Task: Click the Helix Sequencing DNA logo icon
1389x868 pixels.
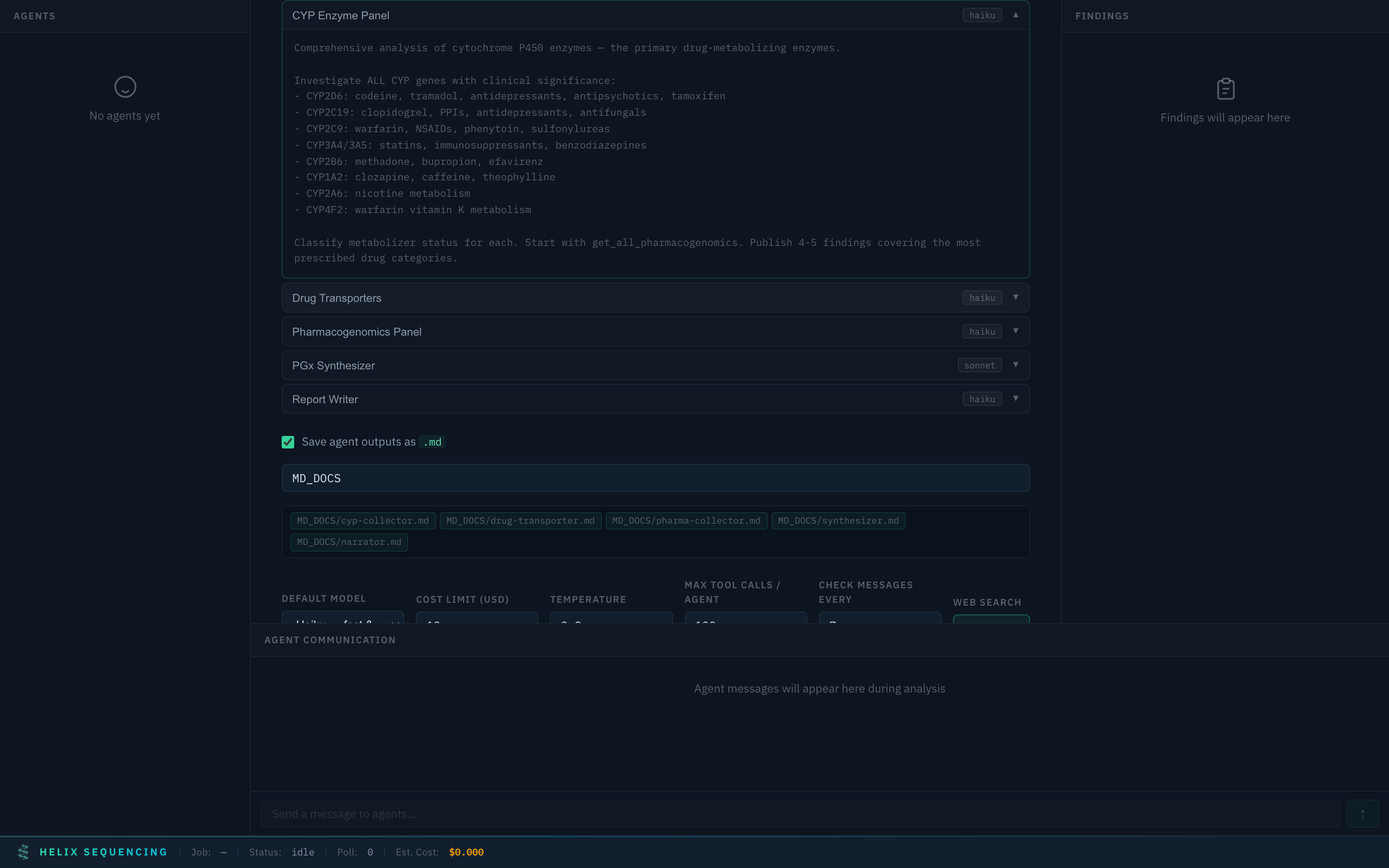Action: click(23, 852)
